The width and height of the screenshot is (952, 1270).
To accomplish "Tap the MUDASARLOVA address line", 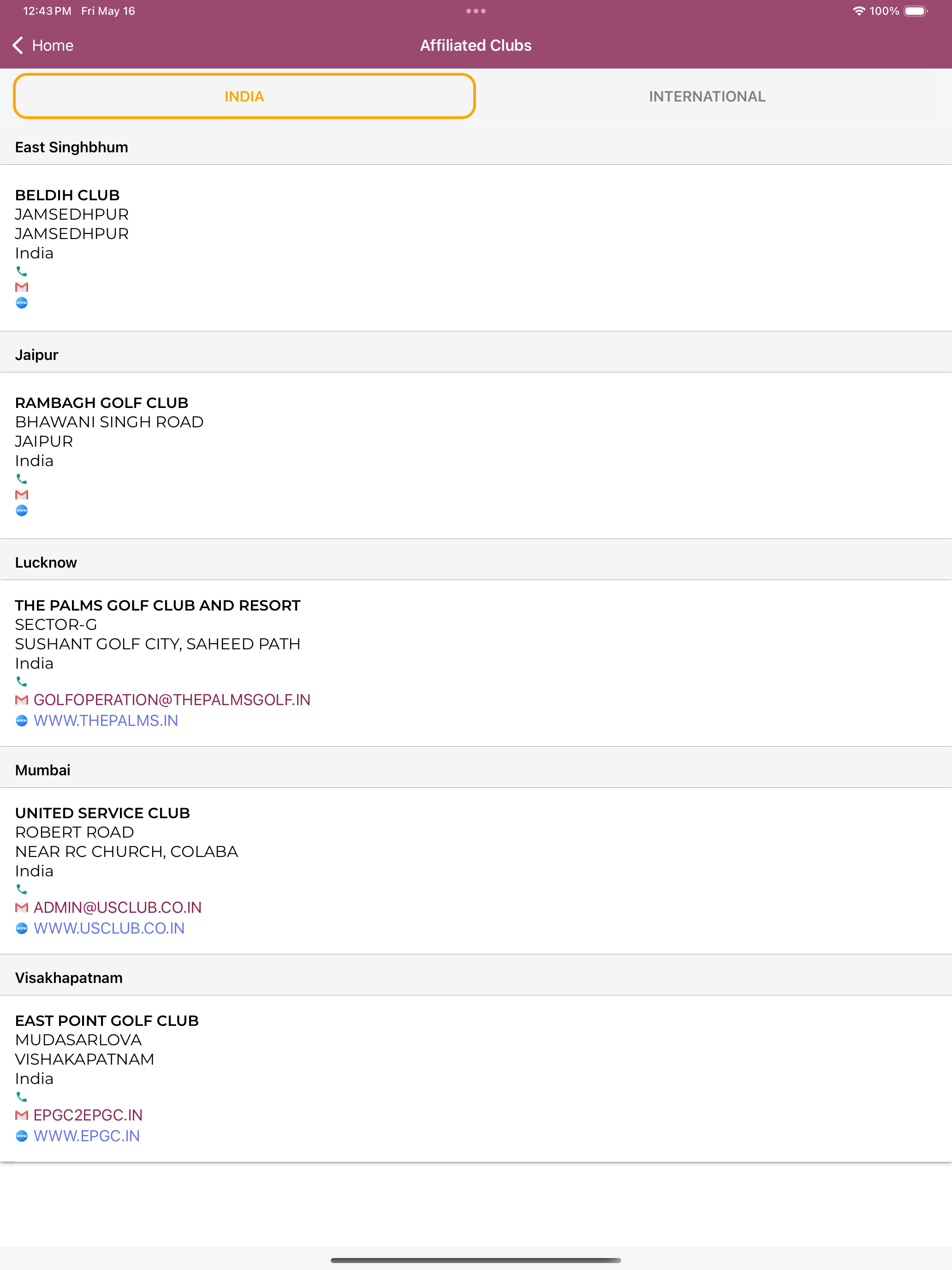I will tap(78, 1040).
